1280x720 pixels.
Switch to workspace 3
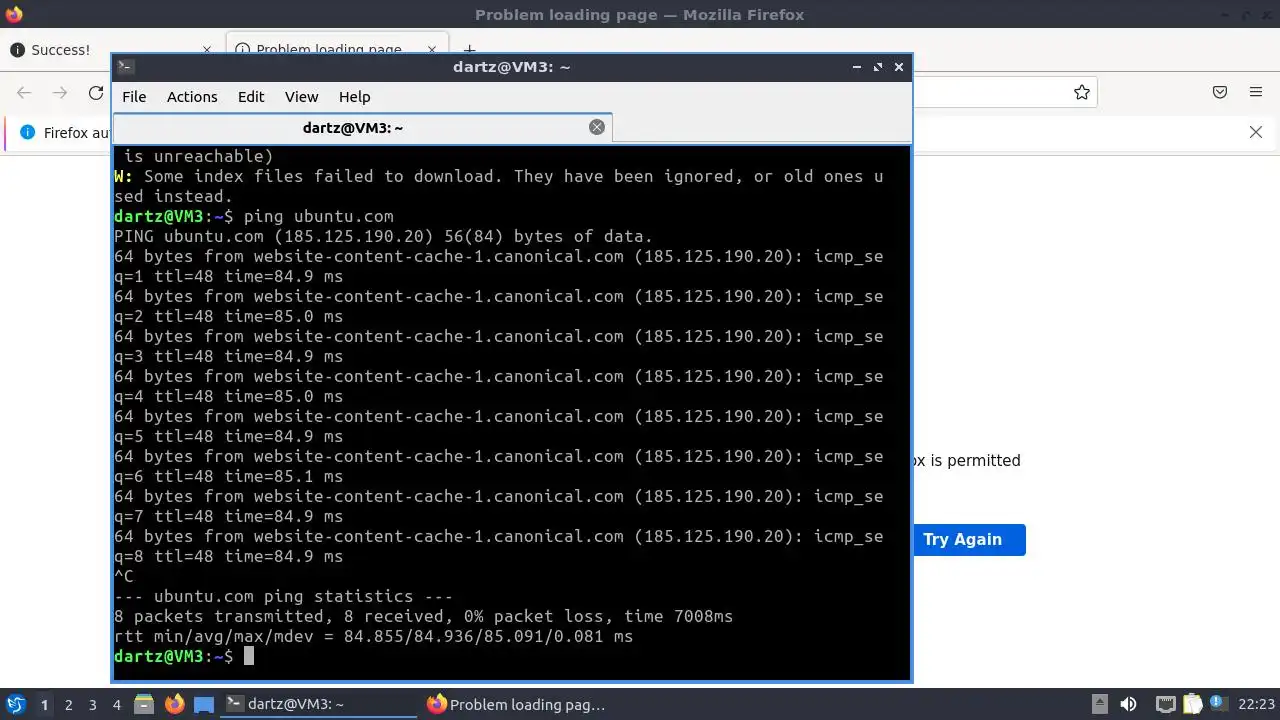pyautogui.click(x=92, y=705)
